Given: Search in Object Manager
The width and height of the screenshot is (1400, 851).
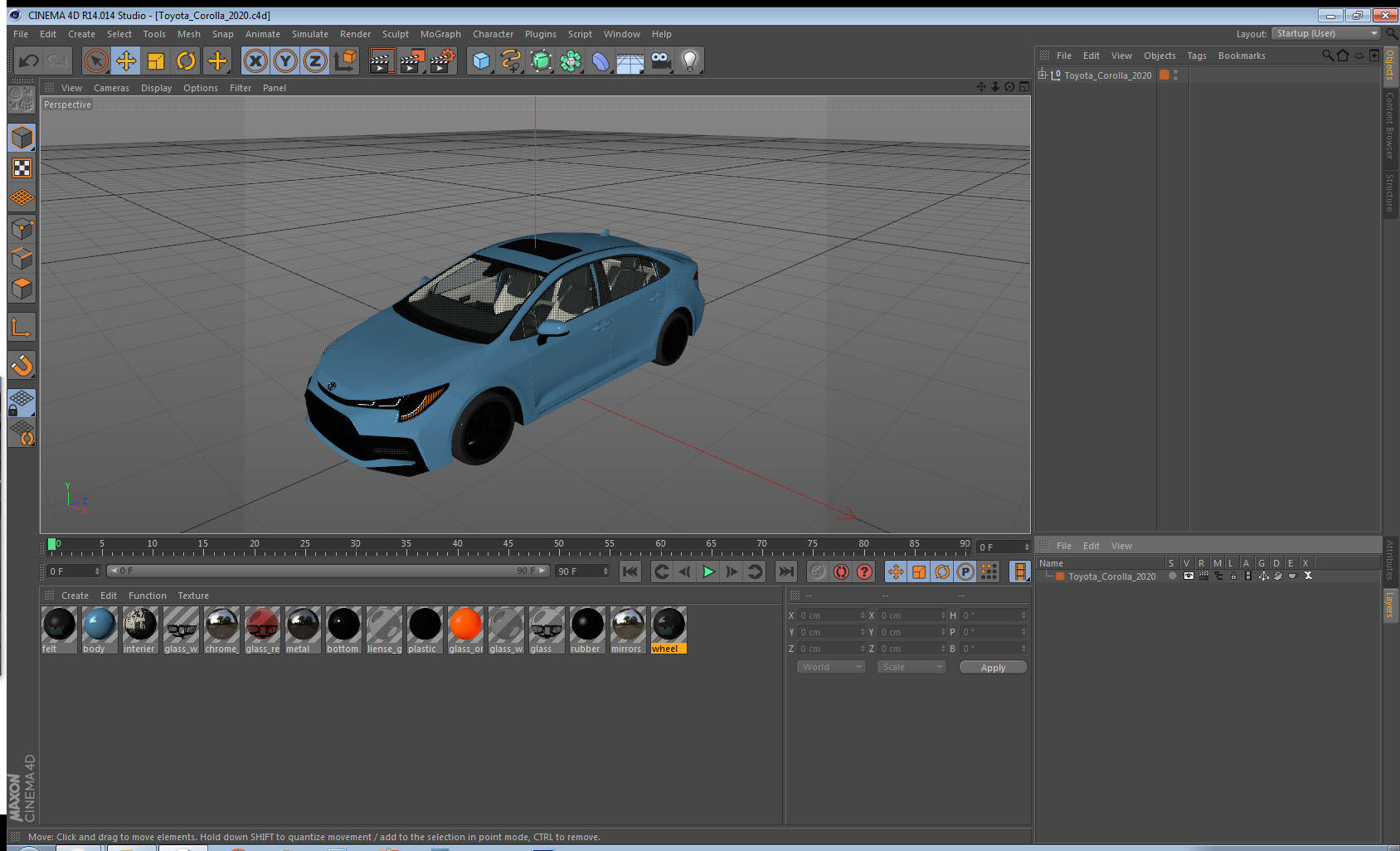Looking at the screenshot, I should 1327,56.
